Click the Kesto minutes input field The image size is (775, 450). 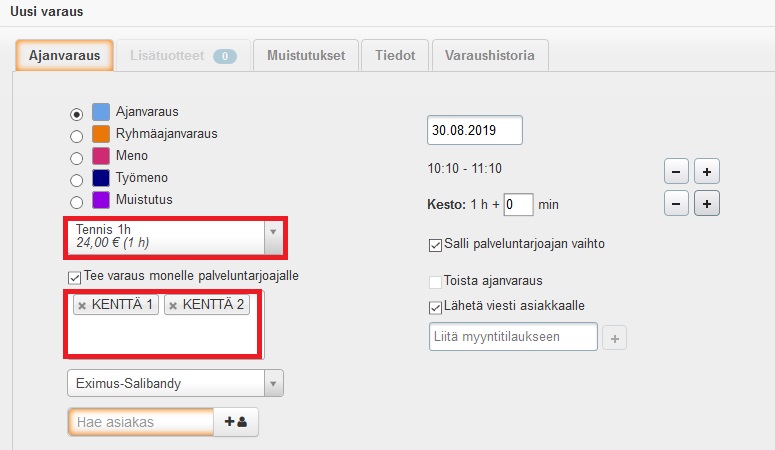[518, 204]
